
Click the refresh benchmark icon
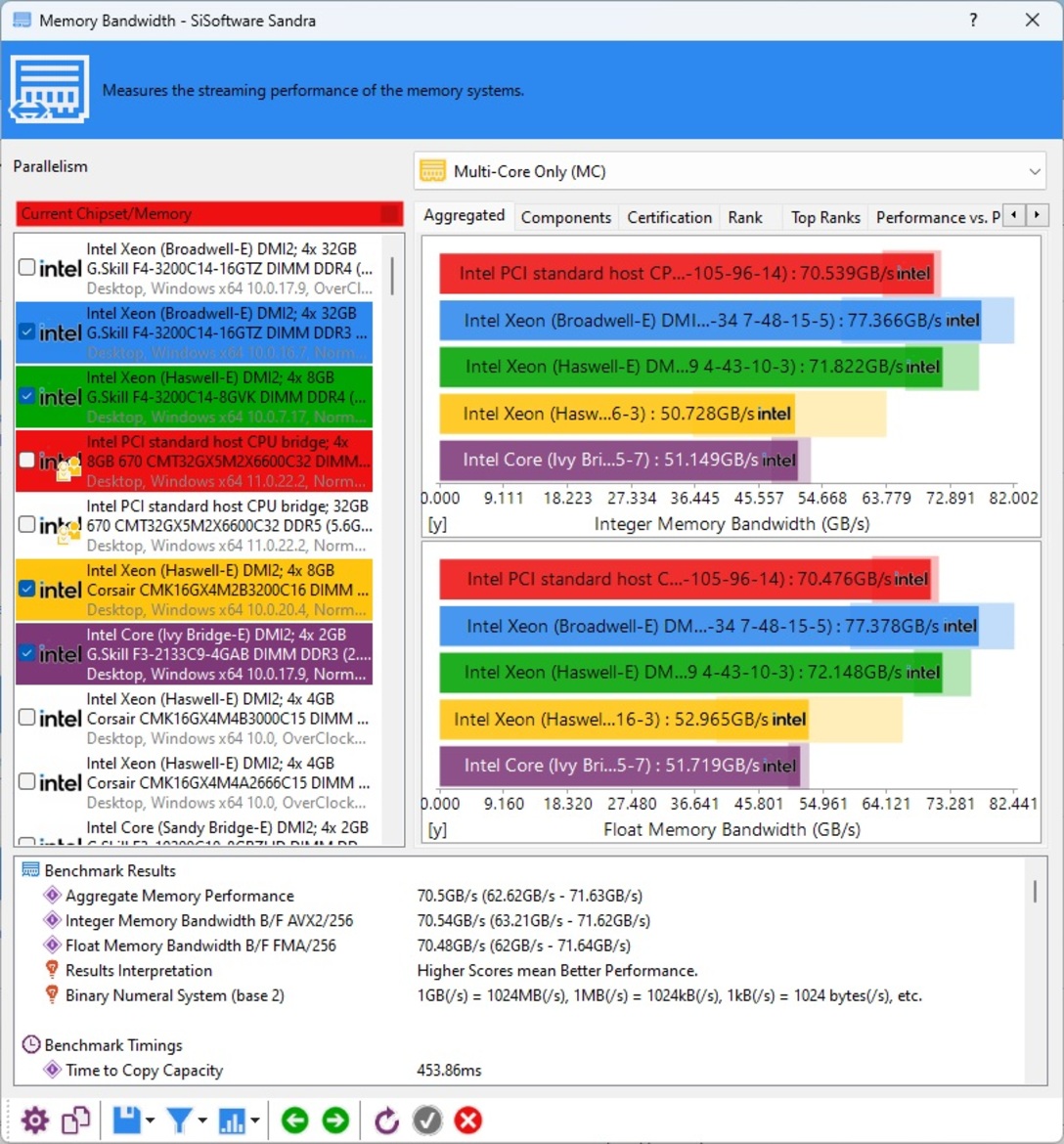pos(387,1120)
